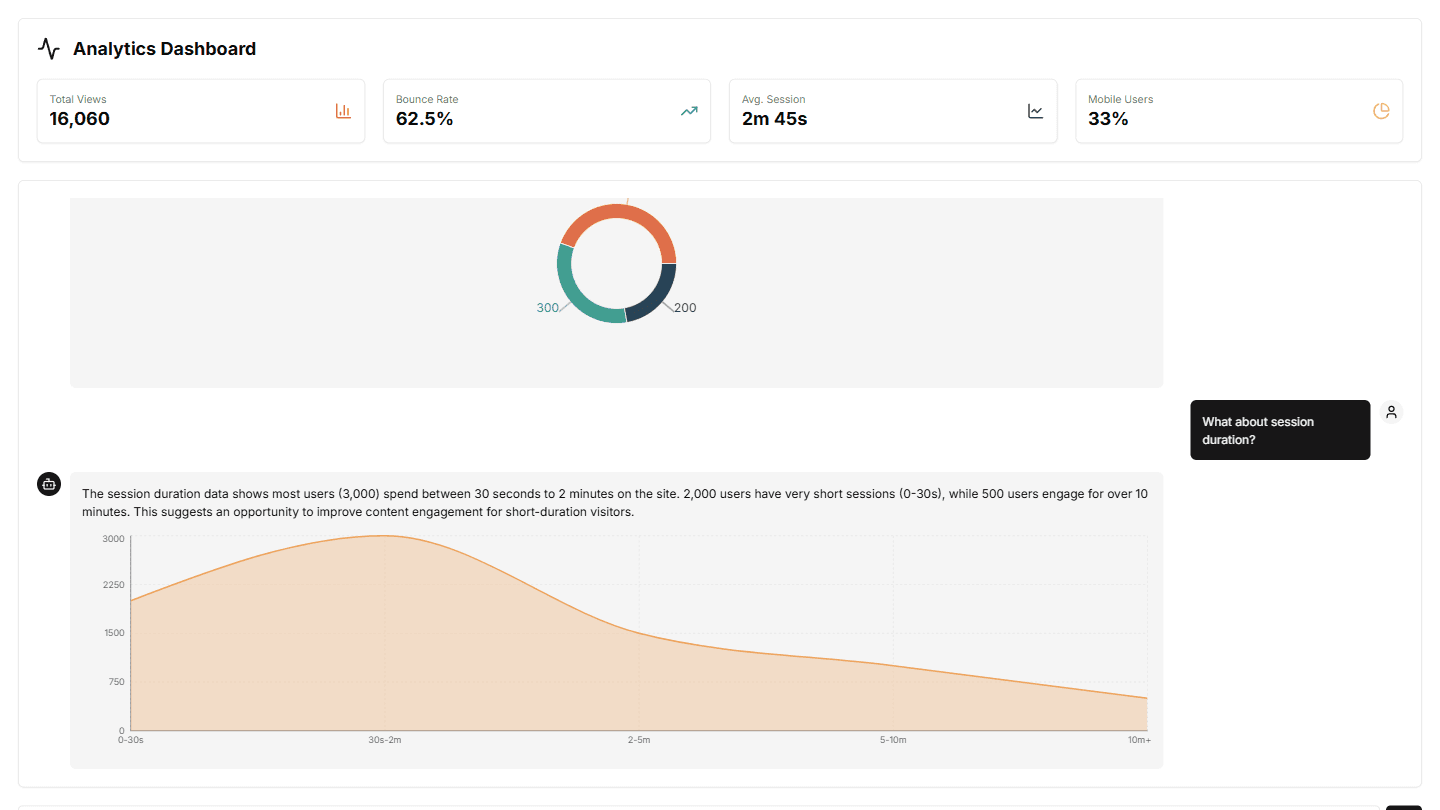Click the '0-30s' axis label on the area chart
Image resolution: width=1440 pixels, height=810 pixels.
click(131, 740)
